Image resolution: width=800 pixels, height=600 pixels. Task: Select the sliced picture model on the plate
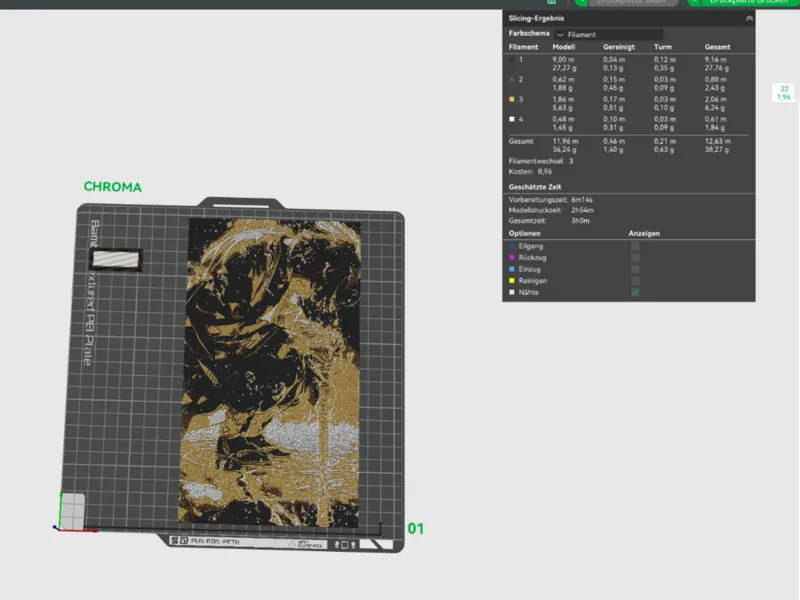click(270, 371)
